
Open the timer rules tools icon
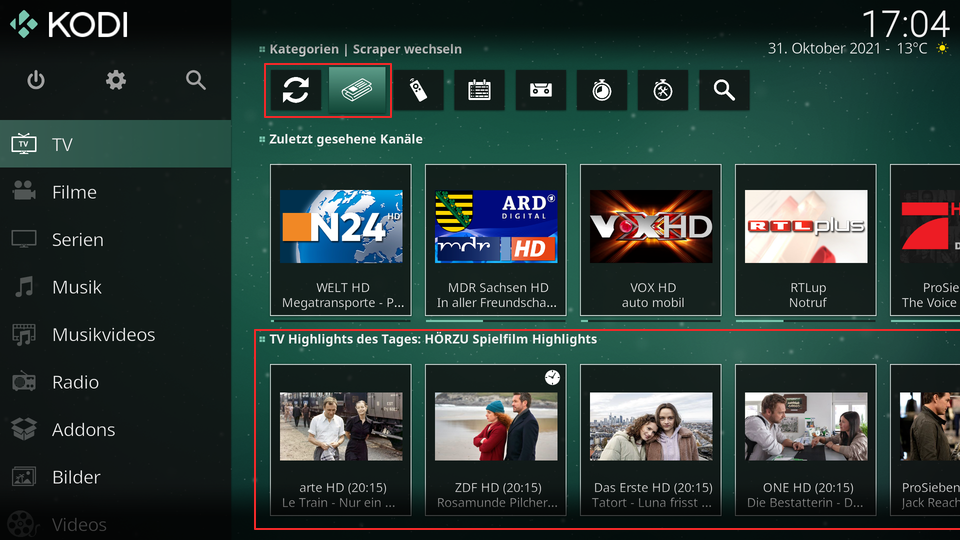coord(663,91)
